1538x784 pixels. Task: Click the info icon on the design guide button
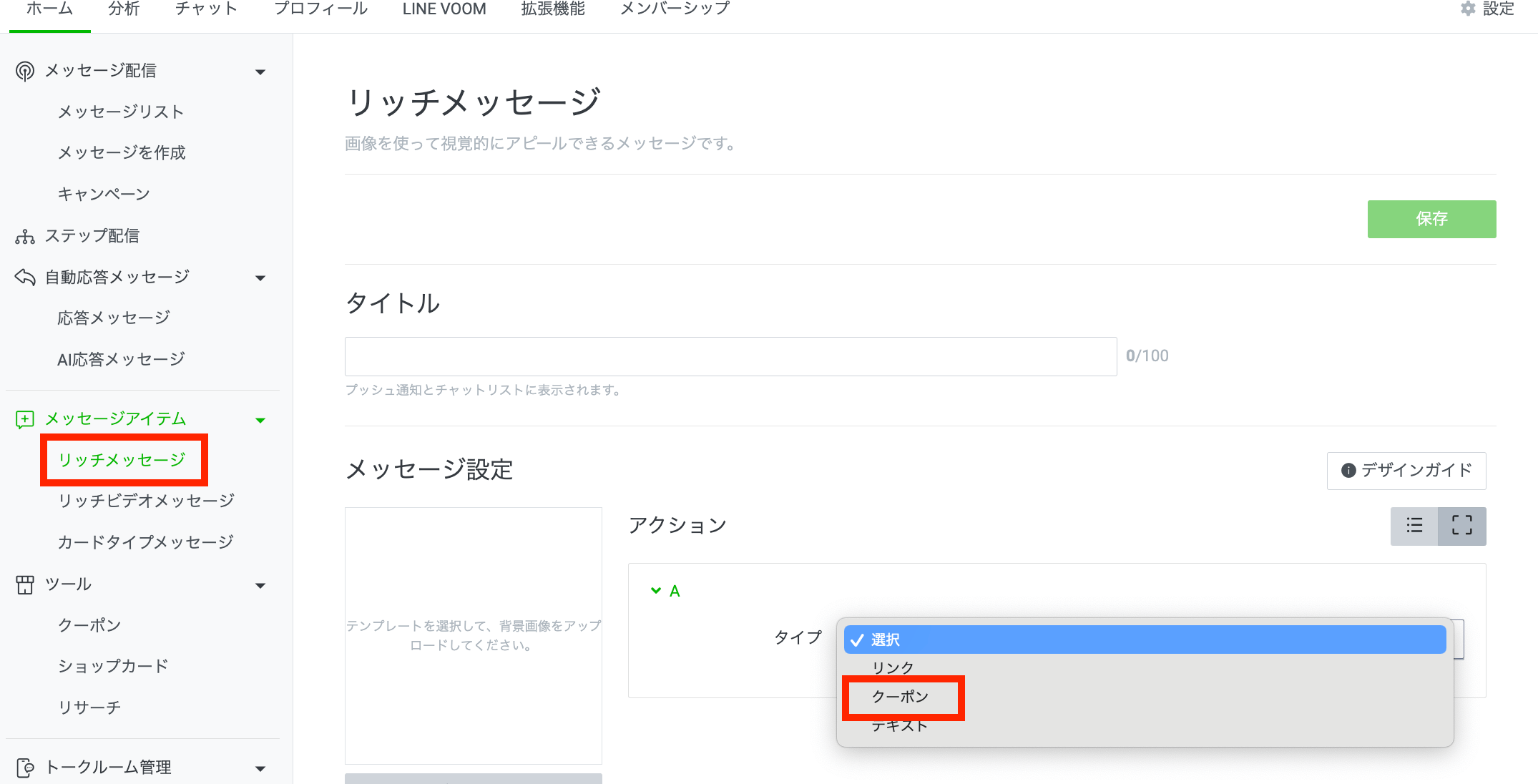(x=1348, y=470)
